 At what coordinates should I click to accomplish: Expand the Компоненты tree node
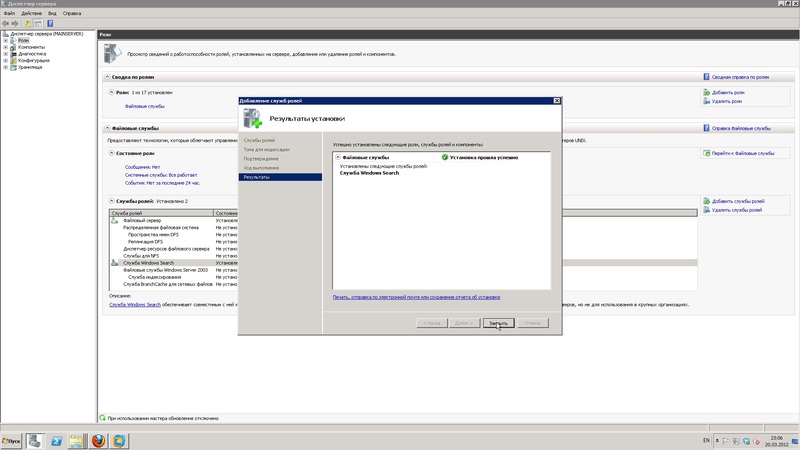pos(6,47)
